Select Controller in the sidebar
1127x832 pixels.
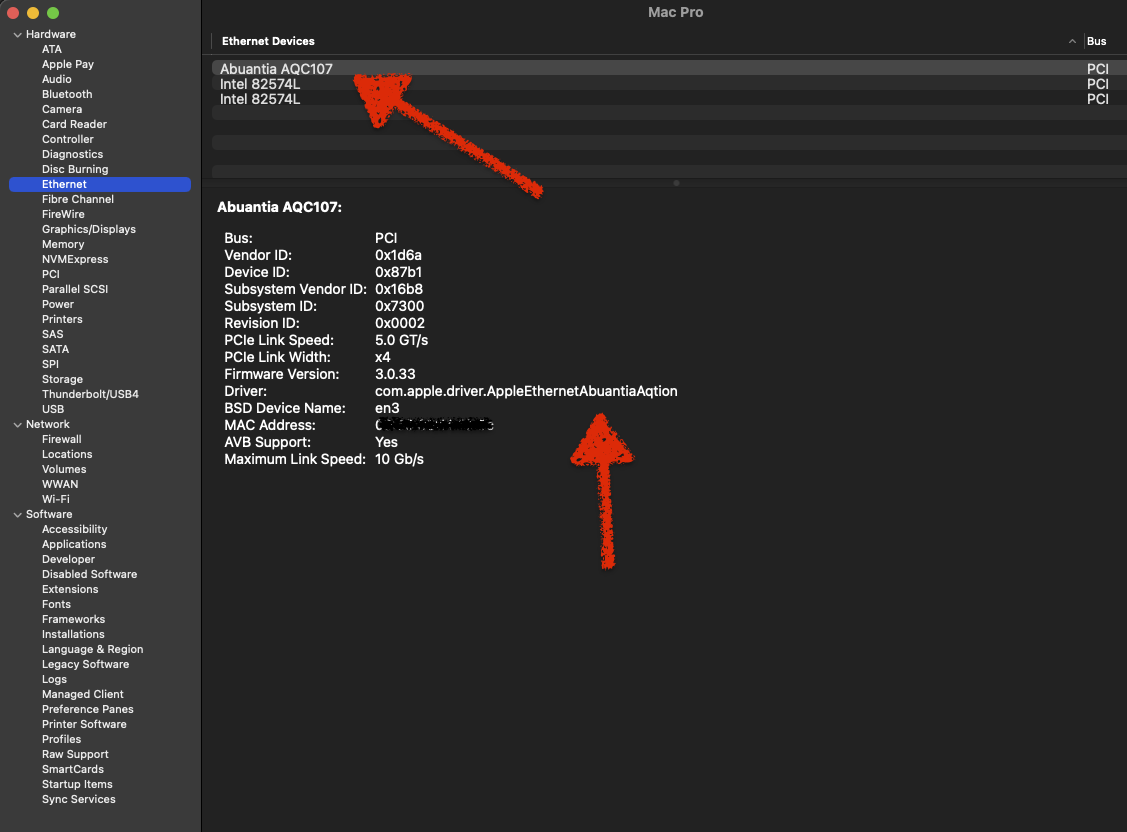click(x=68, y=139)
